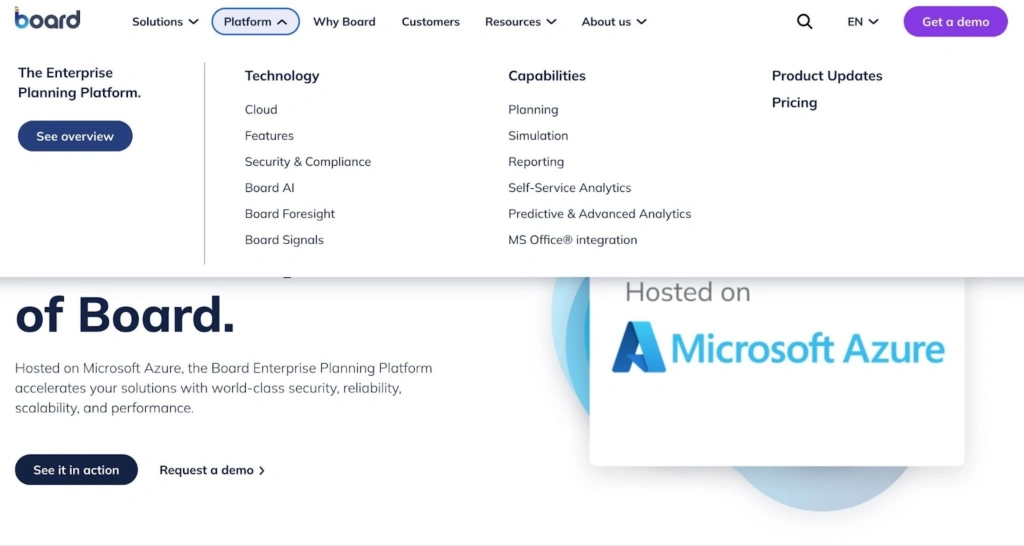
Task: Click the Board logo in header
Action: tap(47, 20)
